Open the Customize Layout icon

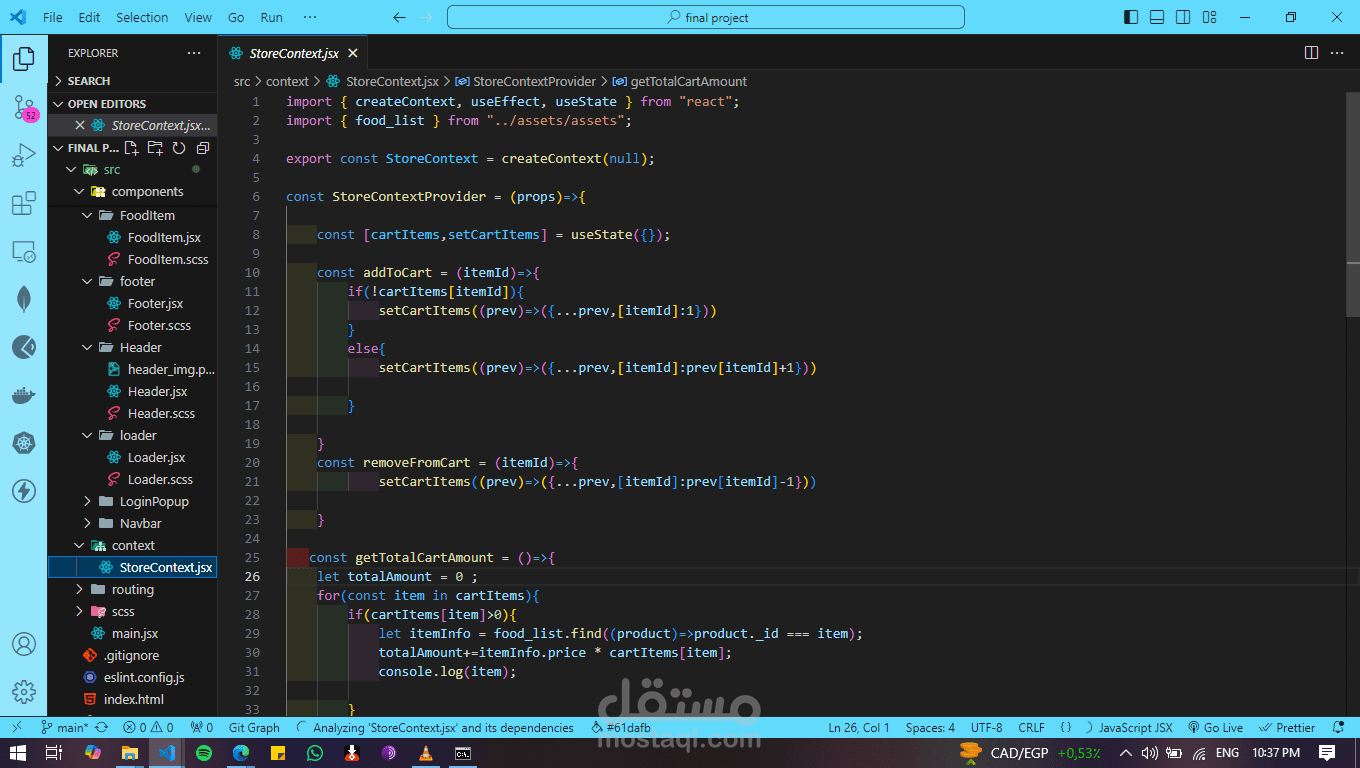[1210, 17]
